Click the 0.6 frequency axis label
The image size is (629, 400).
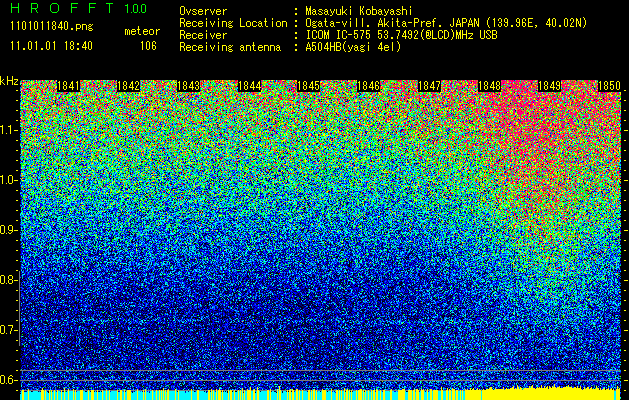8,380
